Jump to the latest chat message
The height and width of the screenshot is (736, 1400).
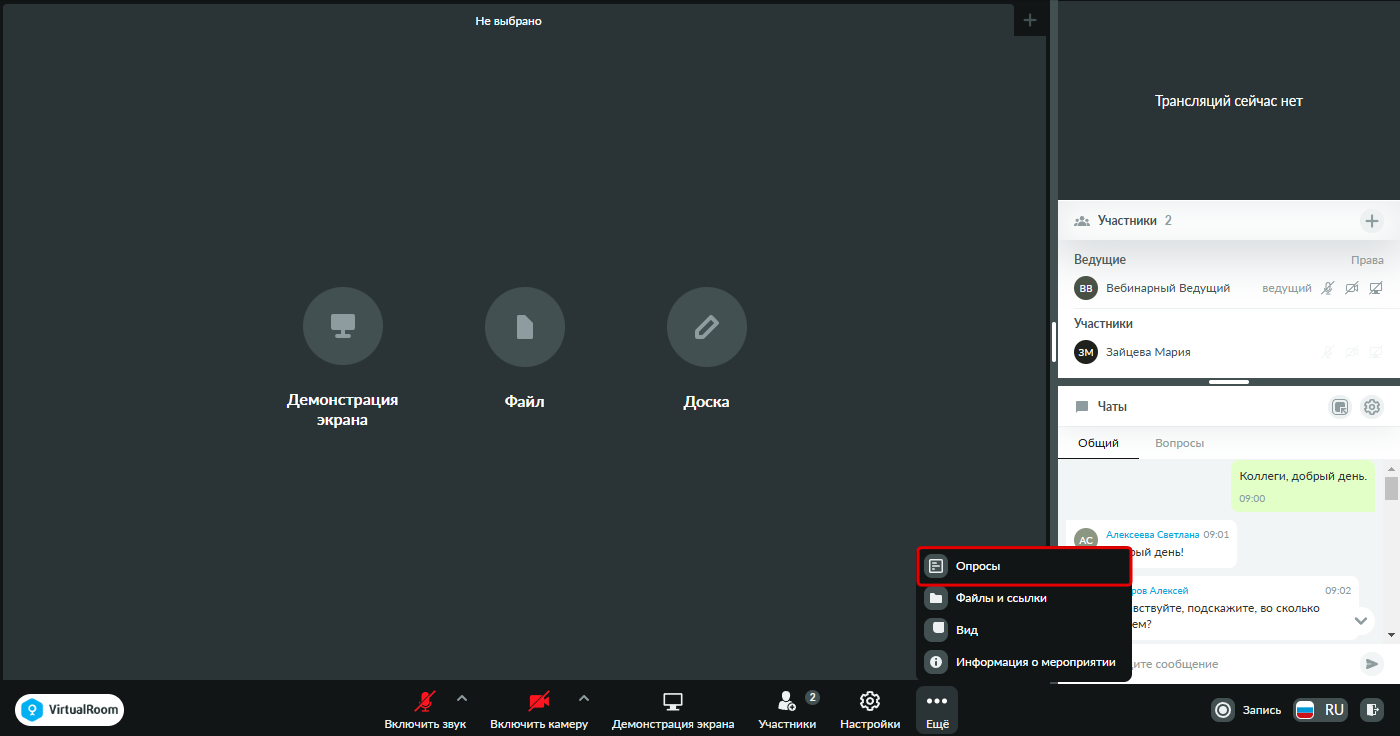[1360, 621]
